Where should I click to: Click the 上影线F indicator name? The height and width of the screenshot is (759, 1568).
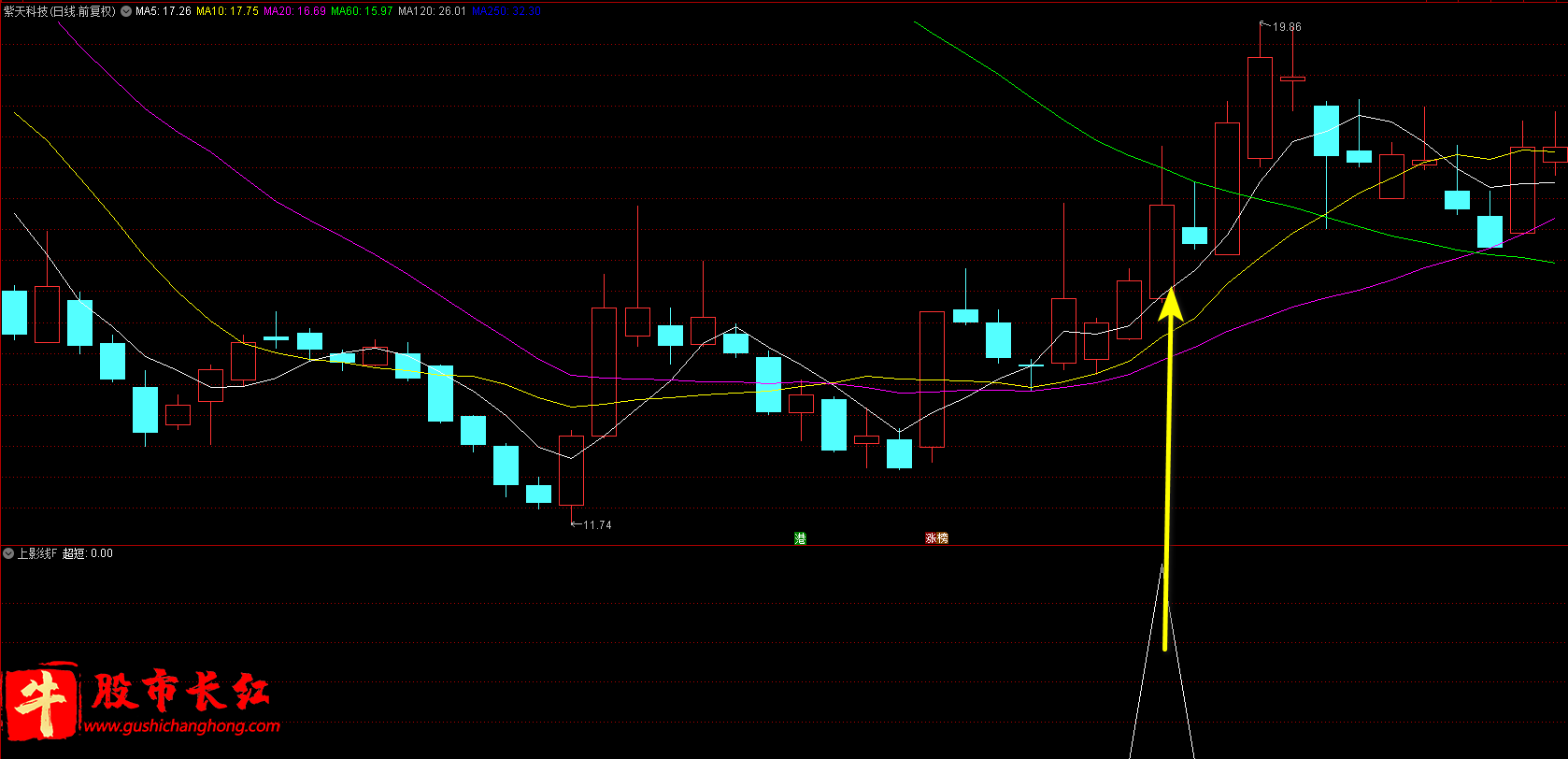click(x=37, y=553)
